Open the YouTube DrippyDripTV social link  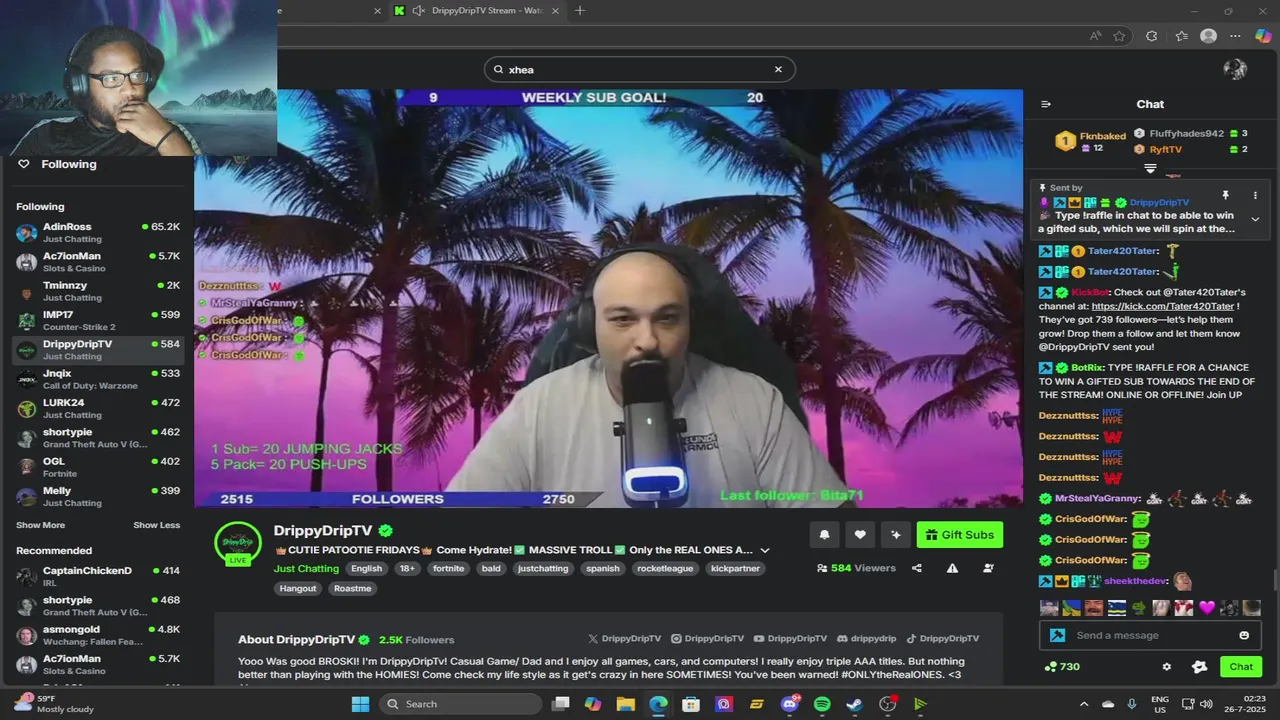pyautogui.click(x=791, y=638)
